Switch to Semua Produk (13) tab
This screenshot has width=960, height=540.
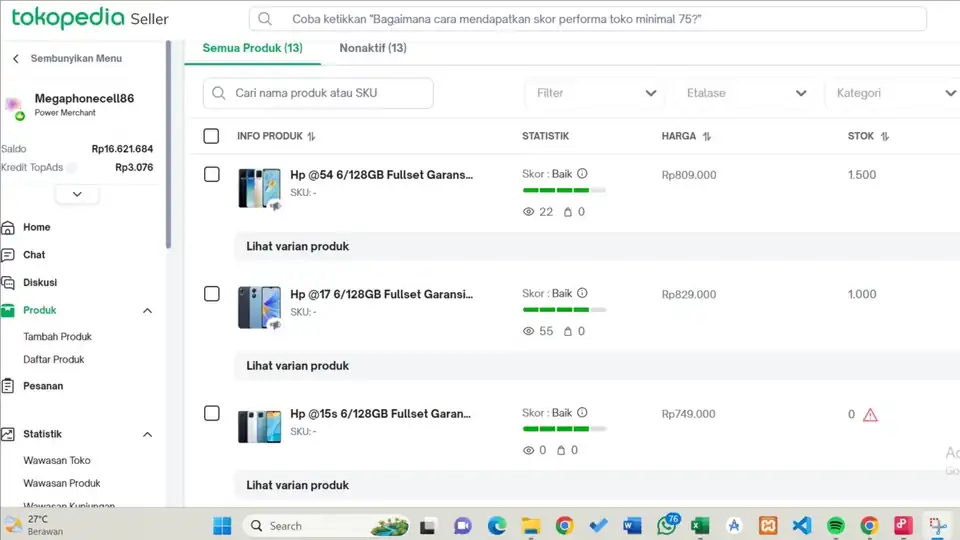click(252, 48)
